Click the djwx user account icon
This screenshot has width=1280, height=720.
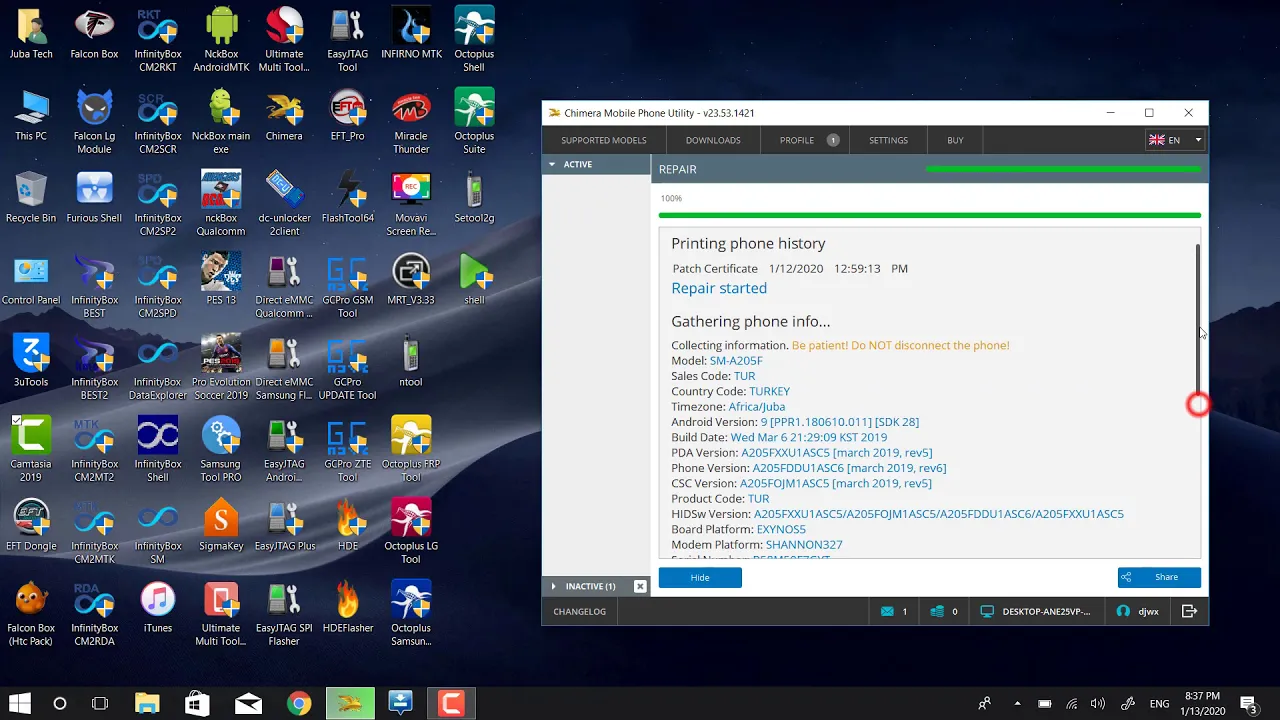coord(1123,611)
